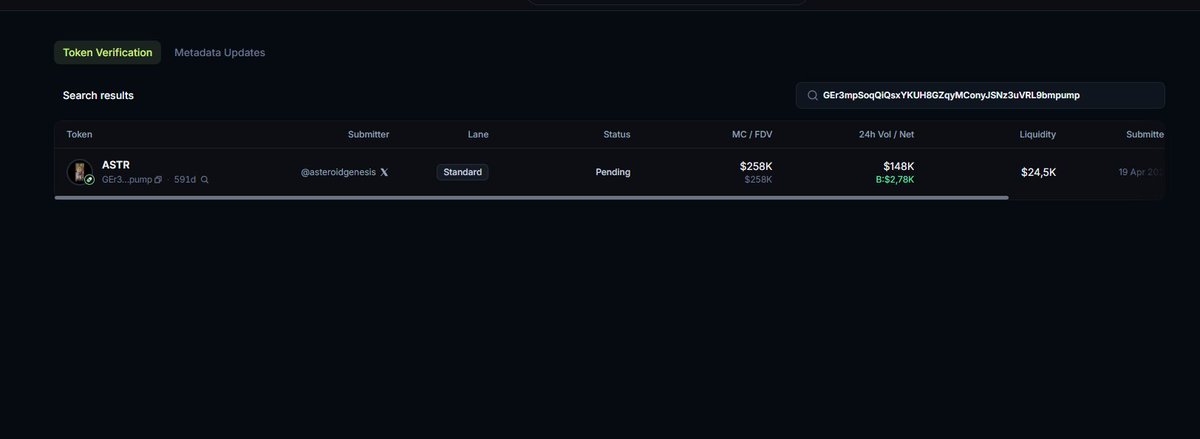Select the ASTR token name
1200x439 pixels.
(x=116, y=165)
